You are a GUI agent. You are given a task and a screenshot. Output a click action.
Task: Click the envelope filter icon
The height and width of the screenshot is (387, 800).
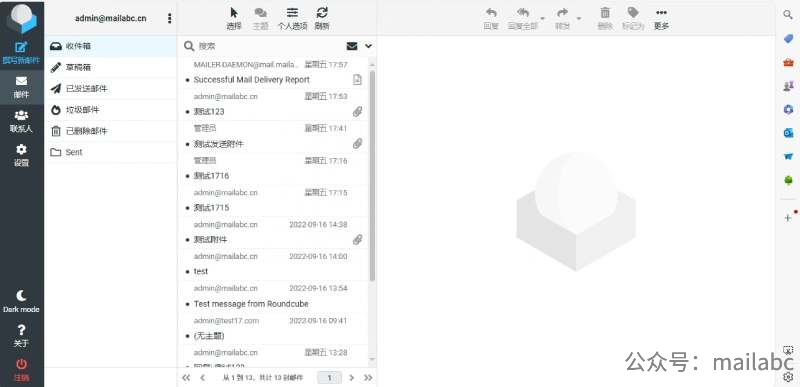click(352, 46)
